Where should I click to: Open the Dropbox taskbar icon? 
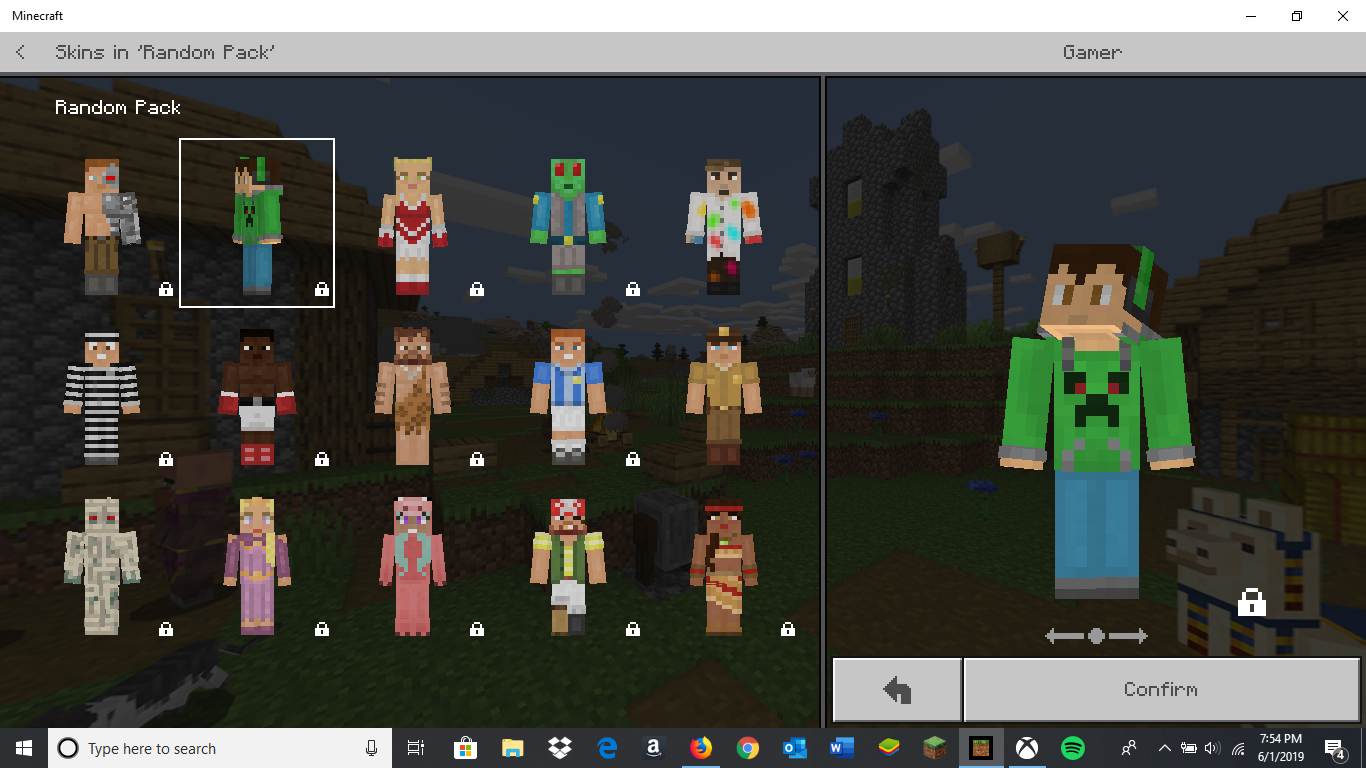point(559,748)
